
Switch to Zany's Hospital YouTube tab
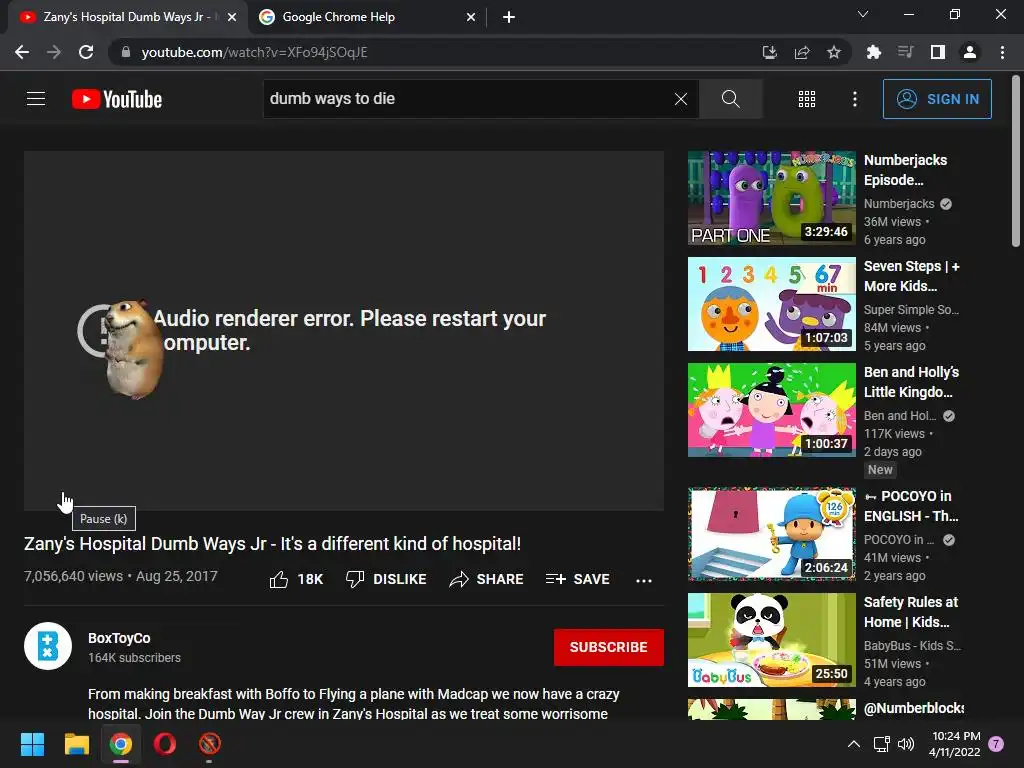(x=127, y=17)
